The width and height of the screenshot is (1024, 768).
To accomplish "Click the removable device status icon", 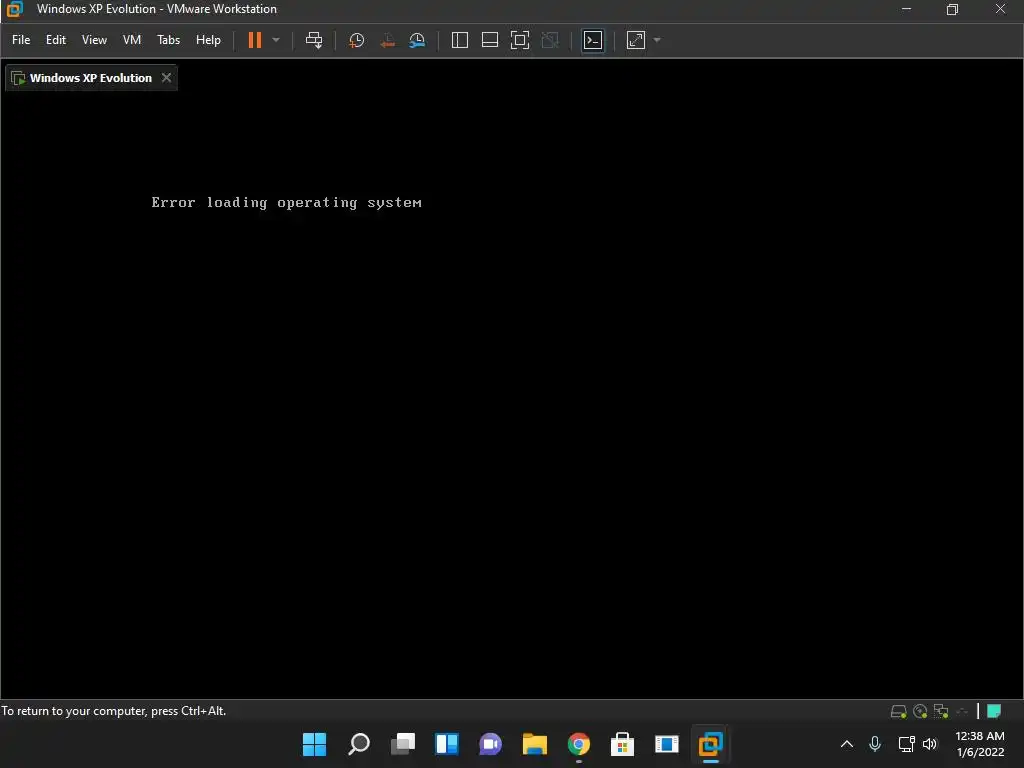I will coord(962,711).
